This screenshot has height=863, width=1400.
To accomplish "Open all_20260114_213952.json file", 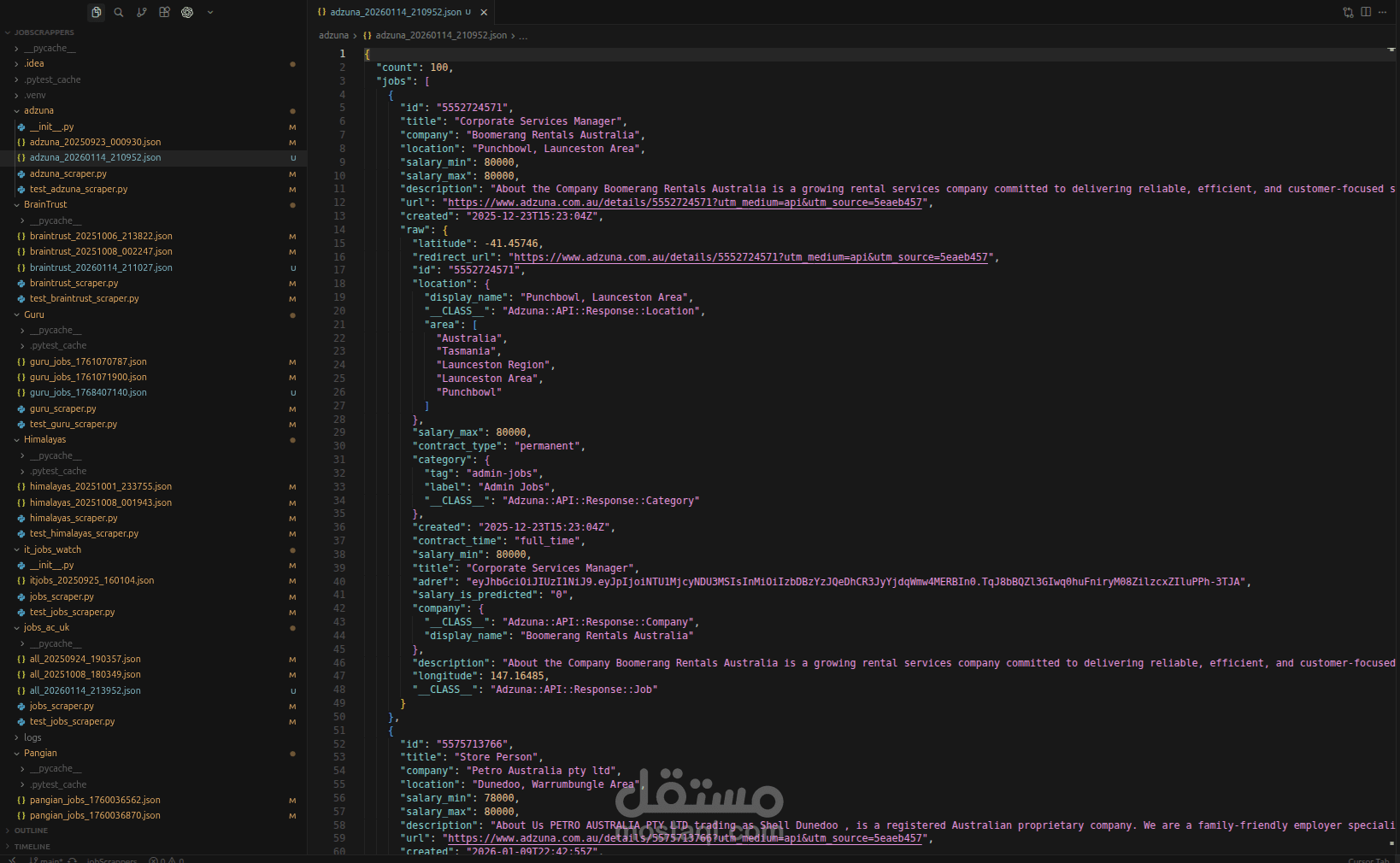I will (x=85, y=690).
